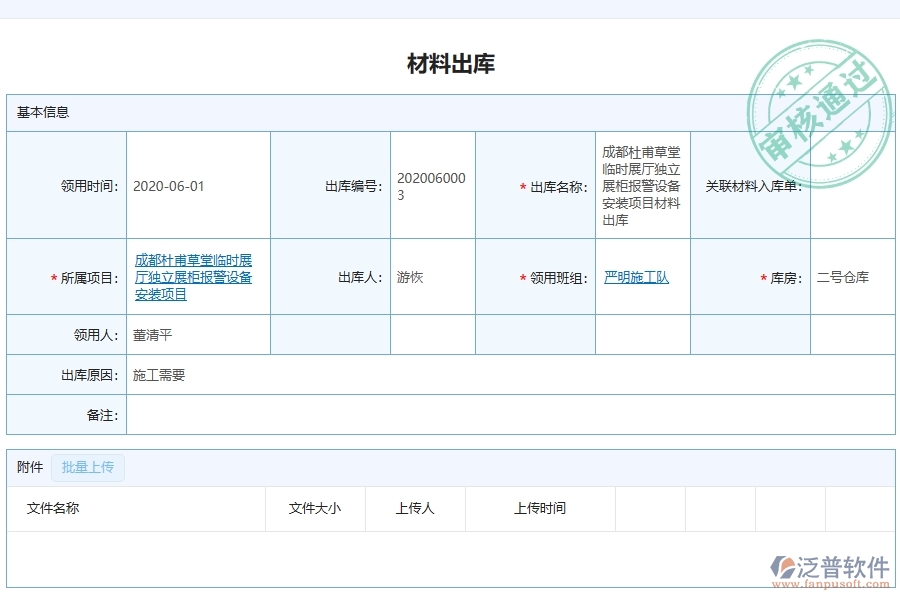Click the 文件名称 column header

[x=54, y=508]
